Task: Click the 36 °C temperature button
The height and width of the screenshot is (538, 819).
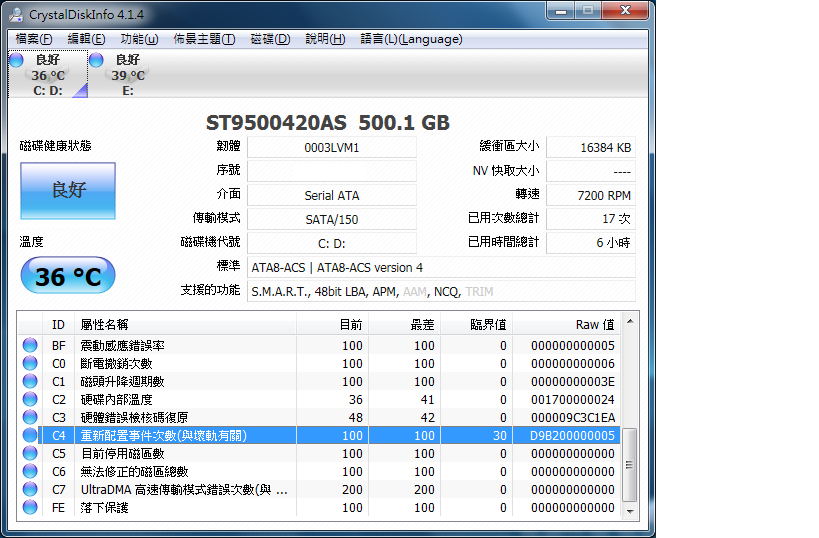Action: tap(68, 275)
